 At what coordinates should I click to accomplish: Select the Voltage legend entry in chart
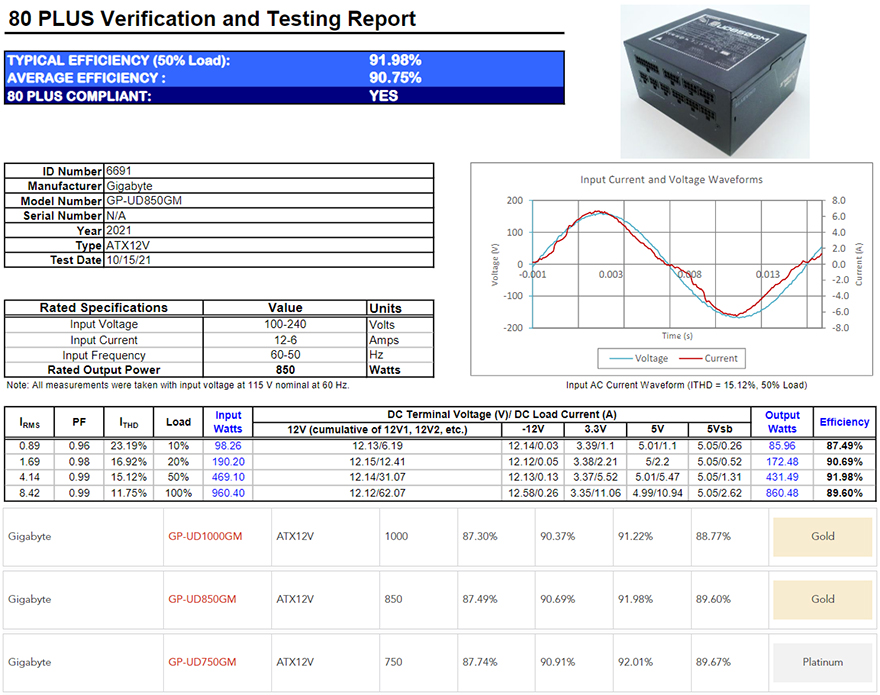coord(644,358)
